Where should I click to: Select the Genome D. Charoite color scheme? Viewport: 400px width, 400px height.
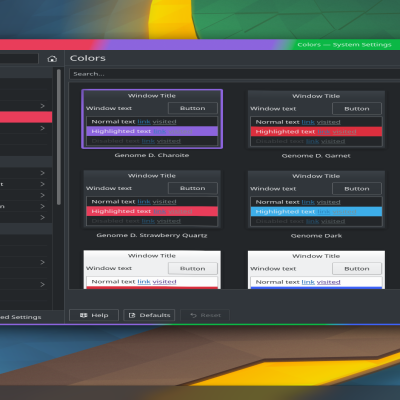(x=152, y=119)
